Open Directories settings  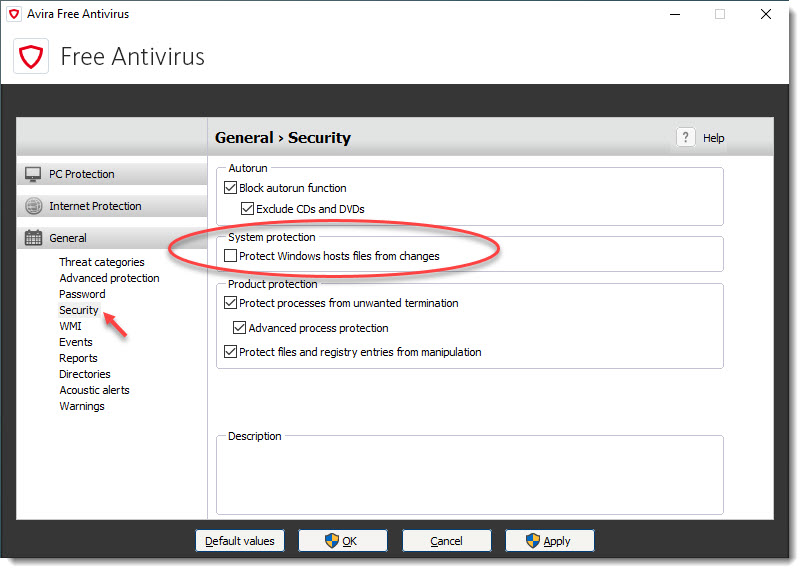[x=85, y=374]
